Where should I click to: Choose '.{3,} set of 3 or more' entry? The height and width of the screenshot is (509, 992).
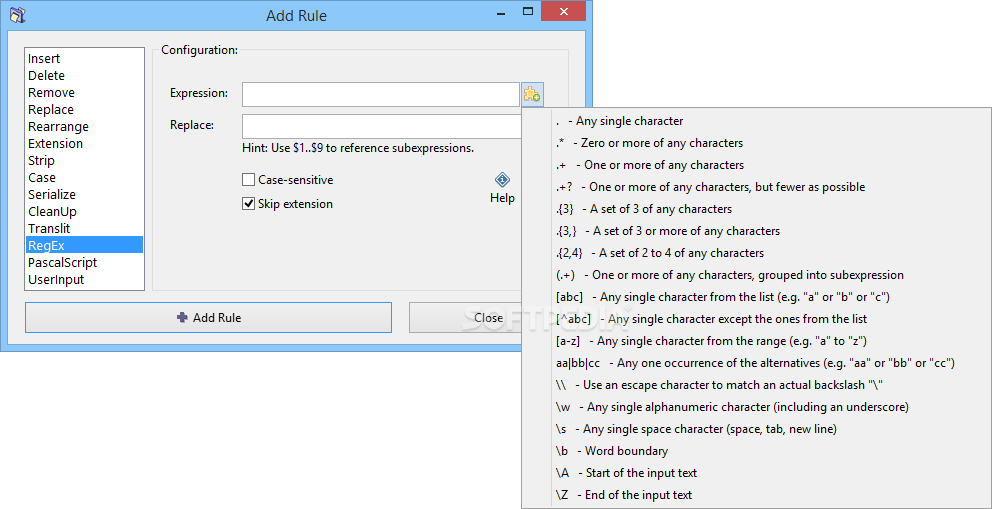point(757,231)
